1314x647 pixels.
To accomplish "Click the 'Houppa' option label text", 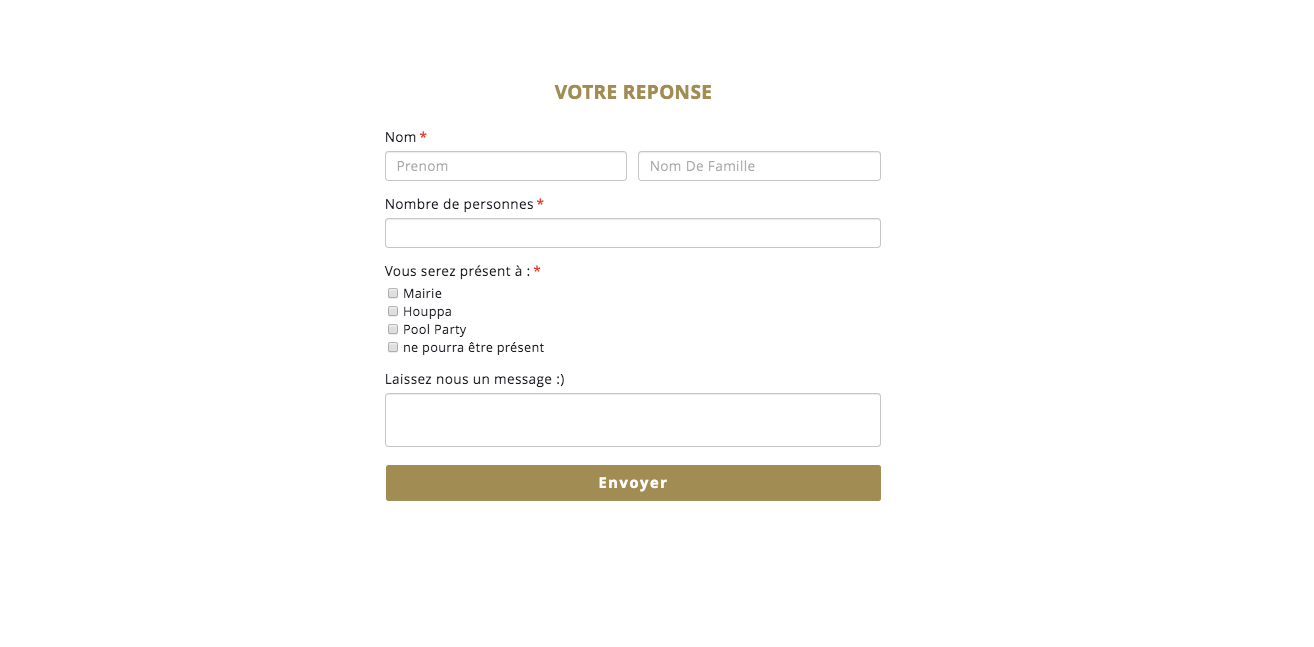I will tap(427, 312).
